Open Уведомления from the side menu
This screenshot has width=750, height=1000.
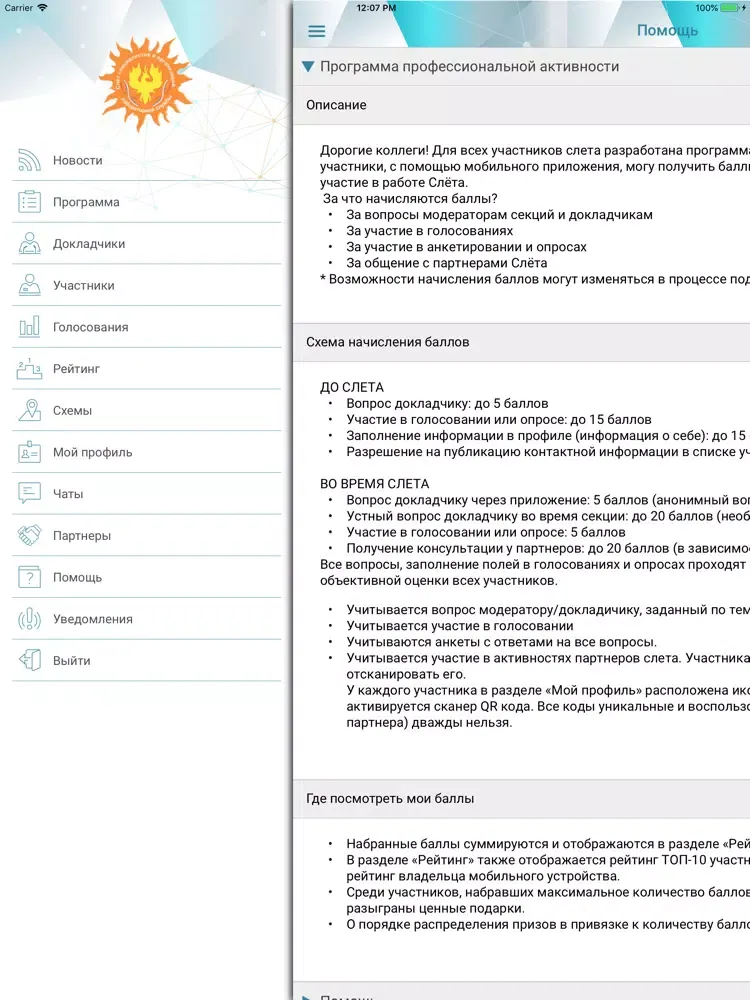(147, 619)
